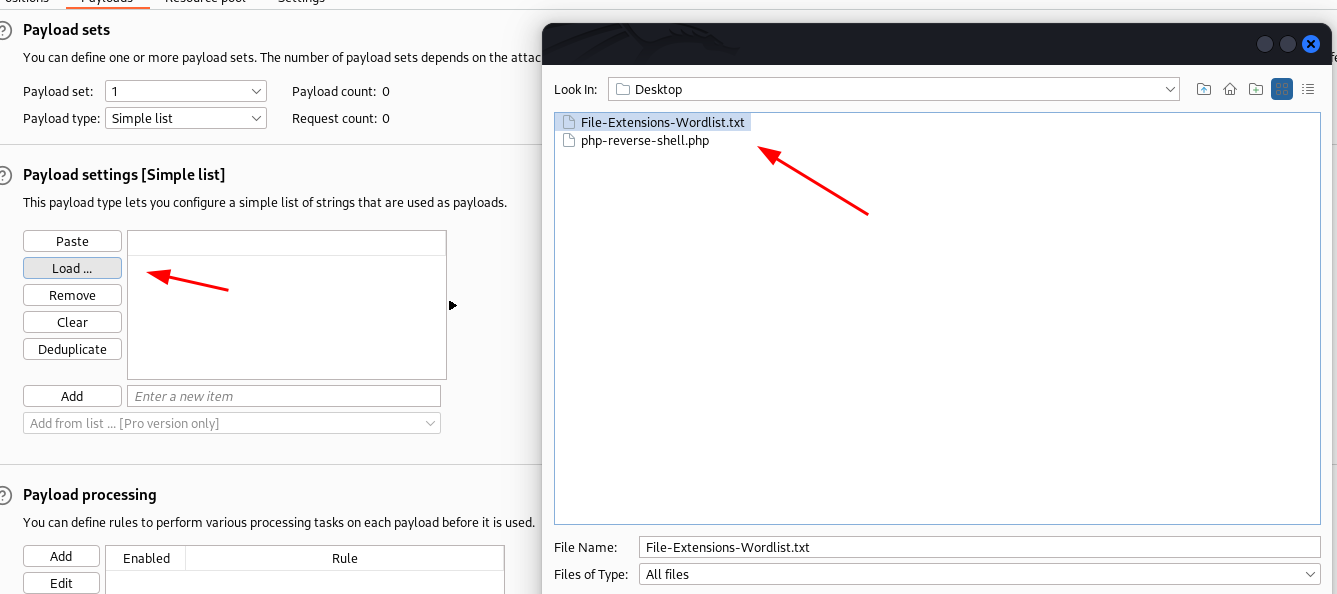Viewport: 1337px width, 594px height.
Task: Jump to Home directory in file dialog
Action: pyautogui.click(x=1230, y=89)
